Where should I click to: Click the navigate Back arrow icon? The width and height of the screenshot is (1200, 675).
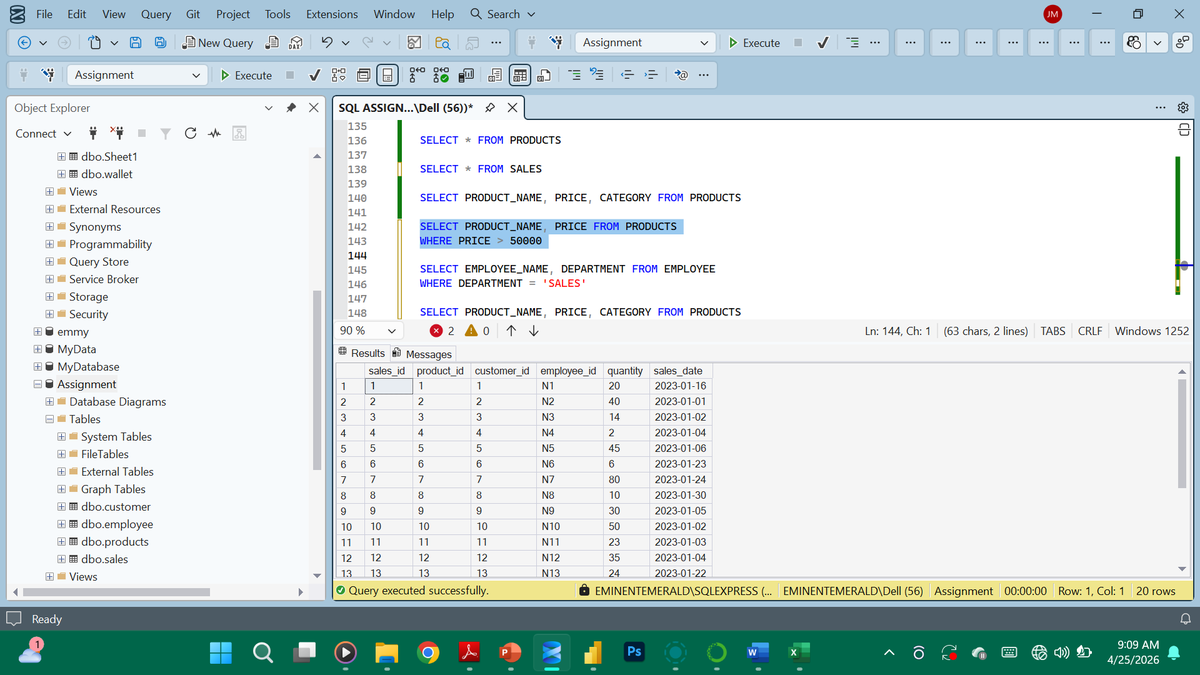point(25,43)
